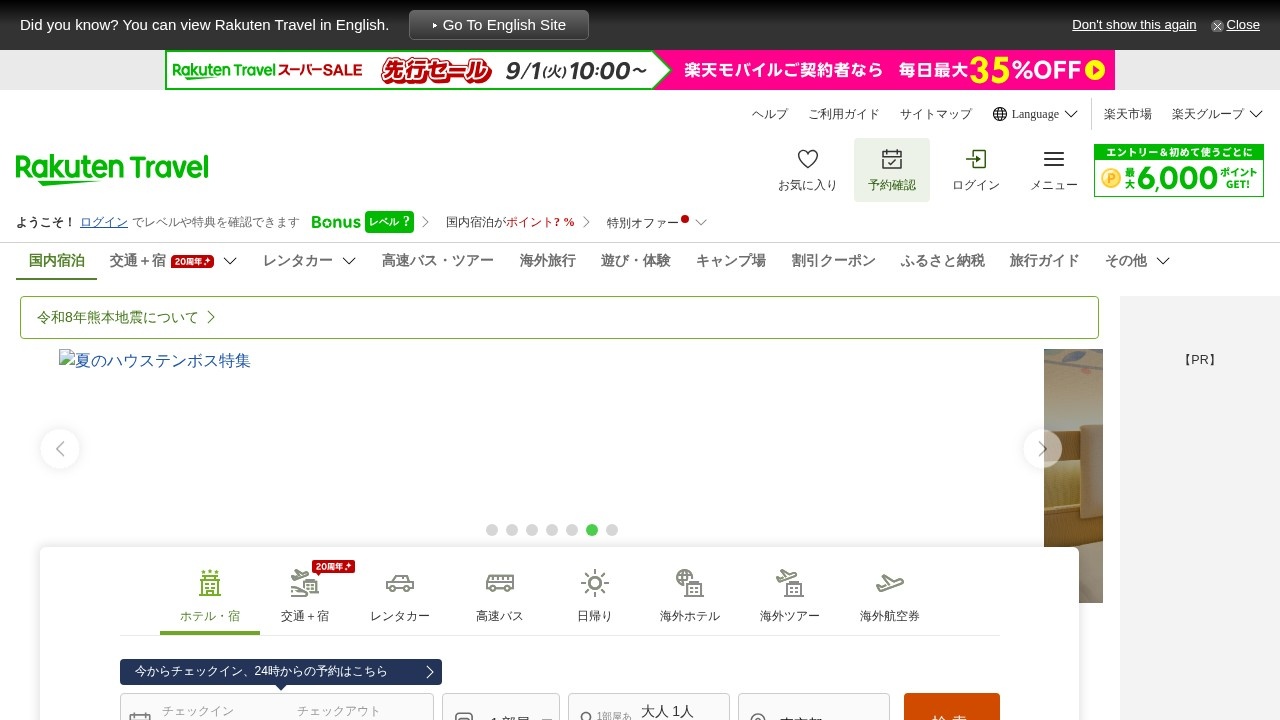
Task: Select transport plus lodging icon (交通＋宿)
Action: (x=305, y=583)
